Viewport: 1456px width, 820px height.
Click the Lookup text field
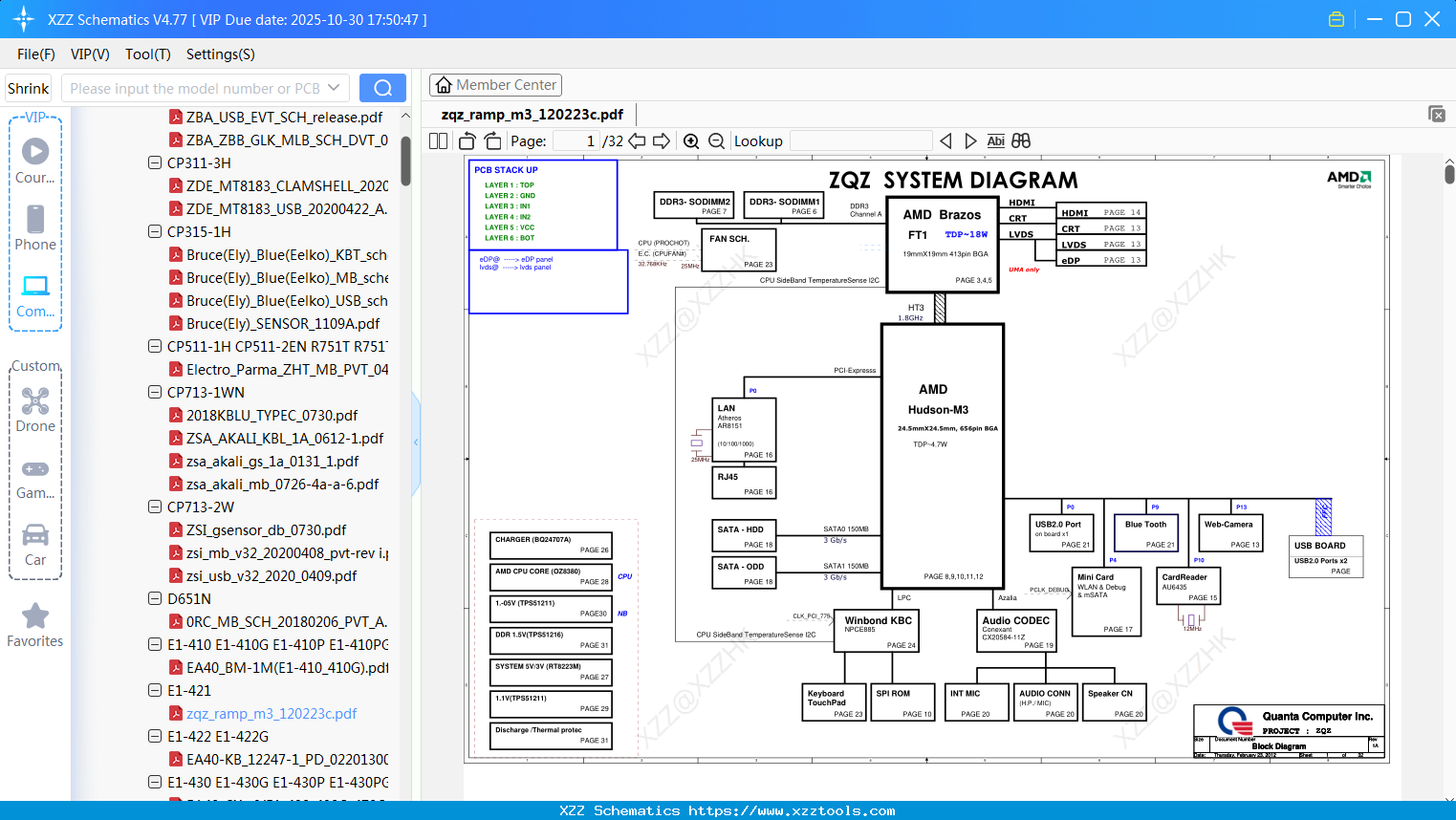coord(860,140)
